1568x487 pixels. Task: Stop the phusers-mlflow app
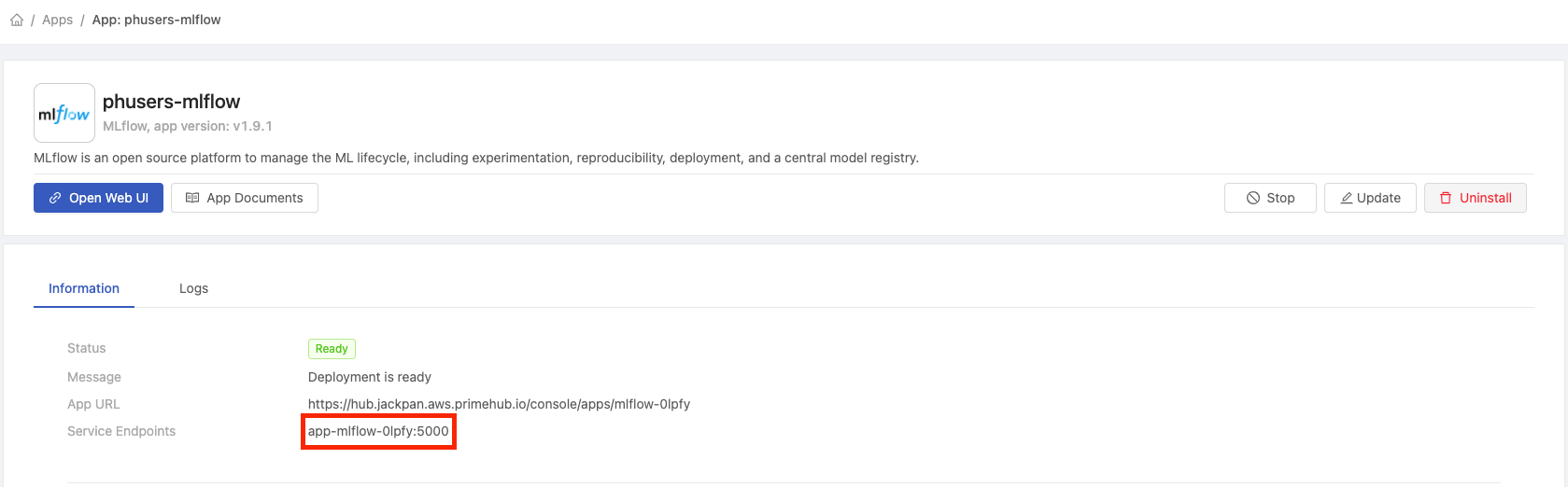(x=1270, y=198)
